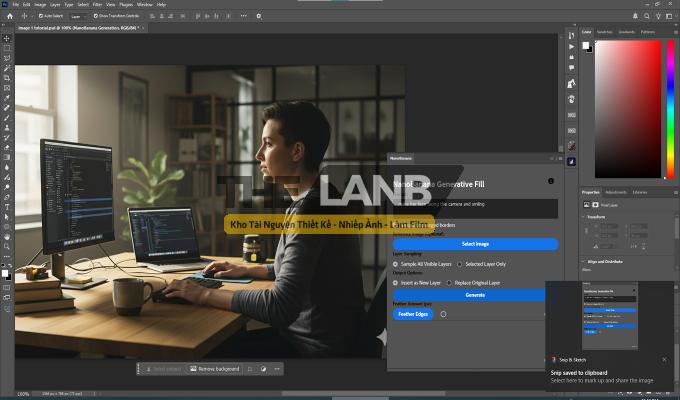Activate the Zoom tool magnifier

click(x=7, y=246)
